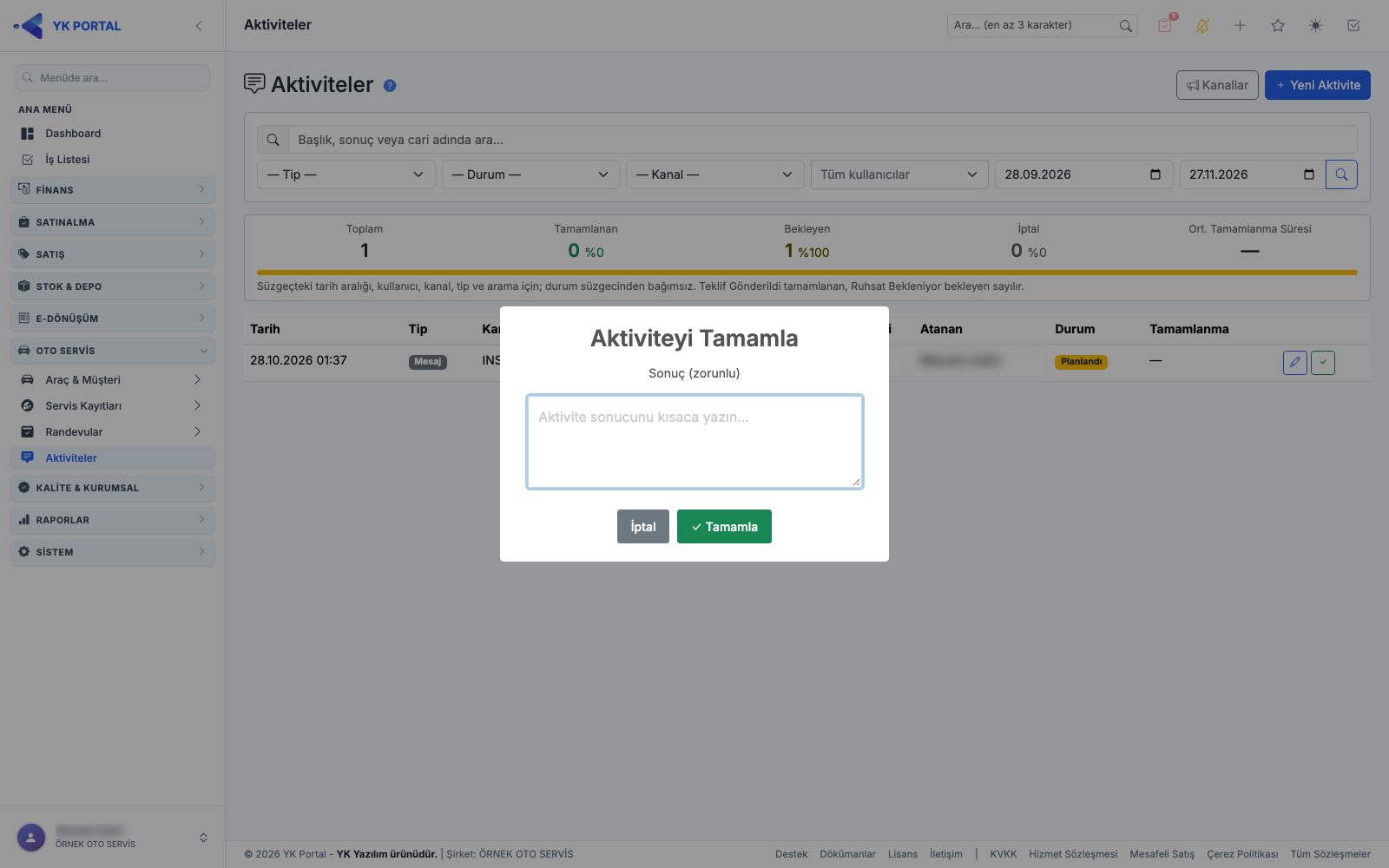The image size is (1389, 868).
Task: Expand the FİNANS menu section
Action: coord(113,190)
